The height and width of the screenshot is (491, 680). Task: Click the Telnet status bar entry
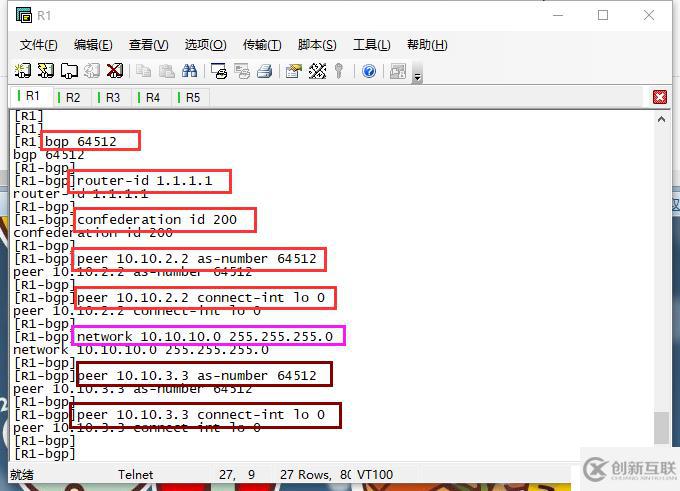[x=136, y=475]
